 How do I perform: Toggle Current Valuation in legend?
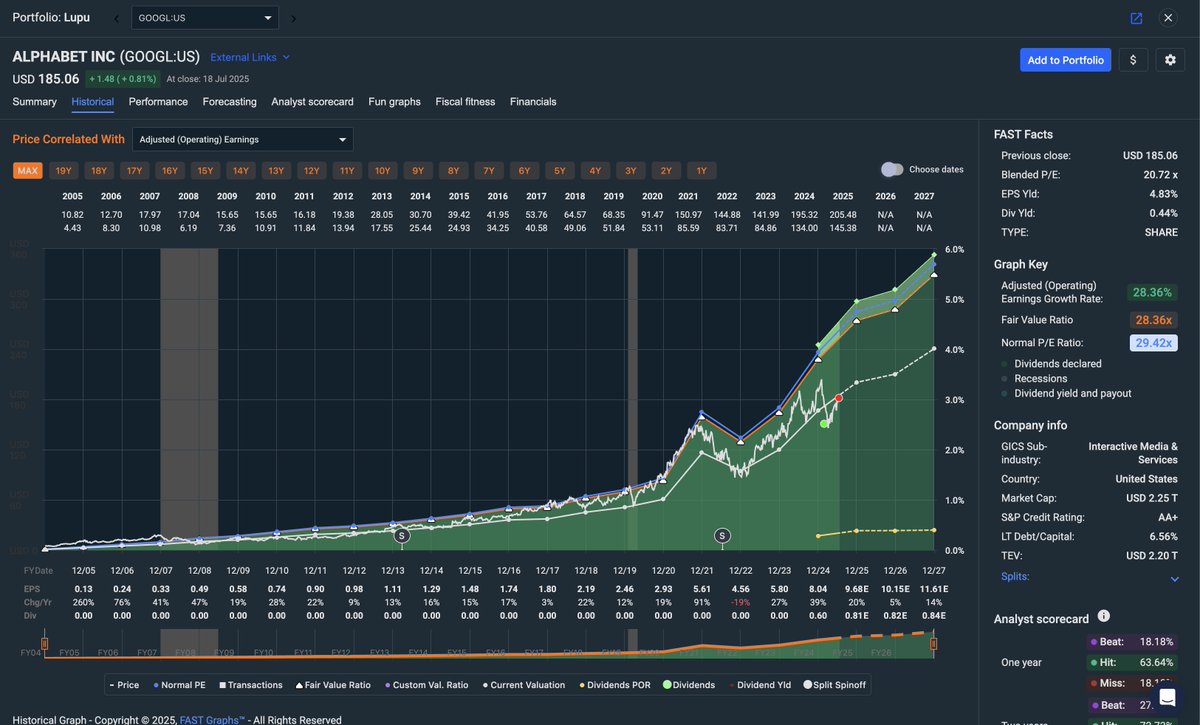523,685
